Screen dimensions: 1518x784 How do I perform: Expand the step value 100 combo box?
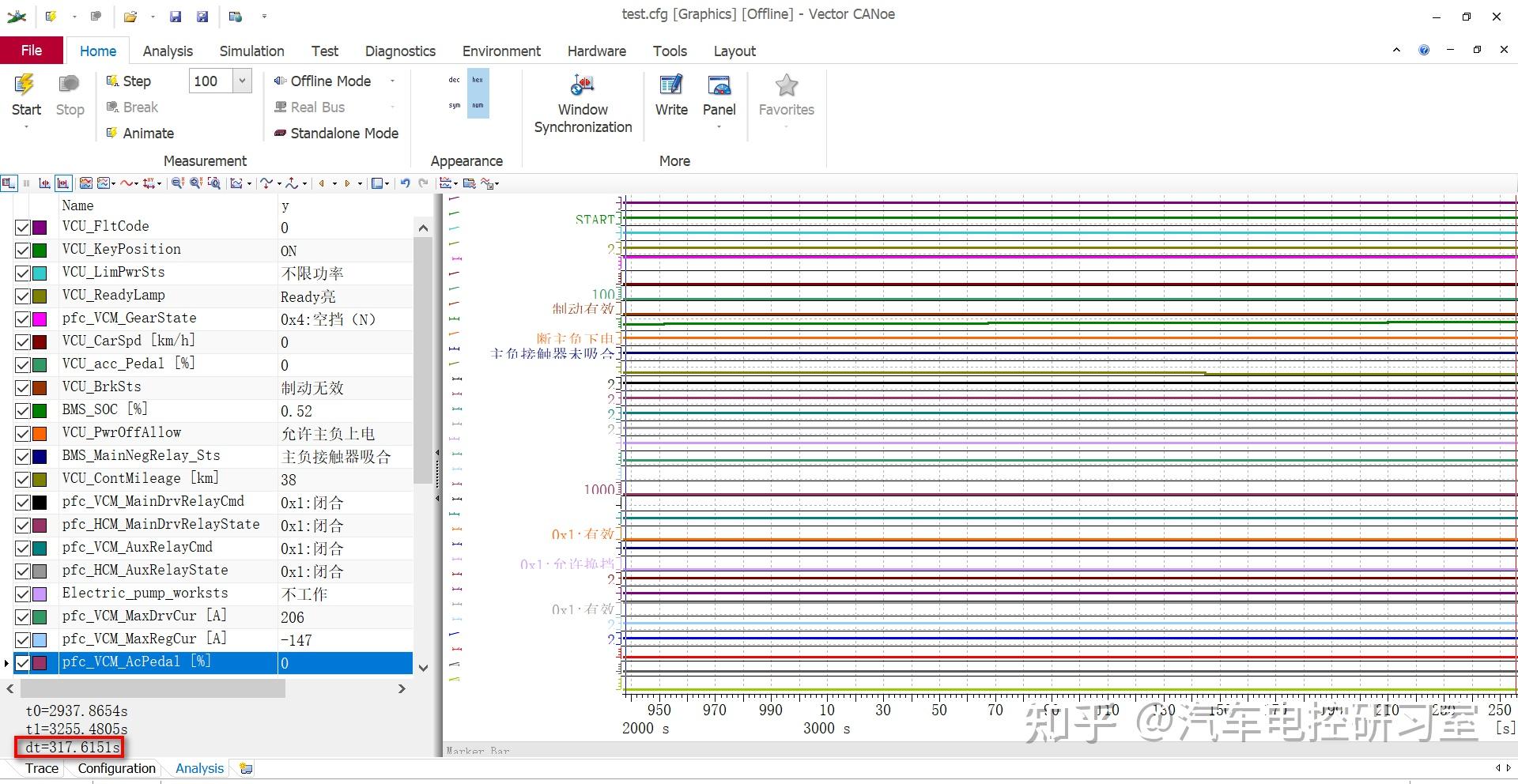coord(243,81)
